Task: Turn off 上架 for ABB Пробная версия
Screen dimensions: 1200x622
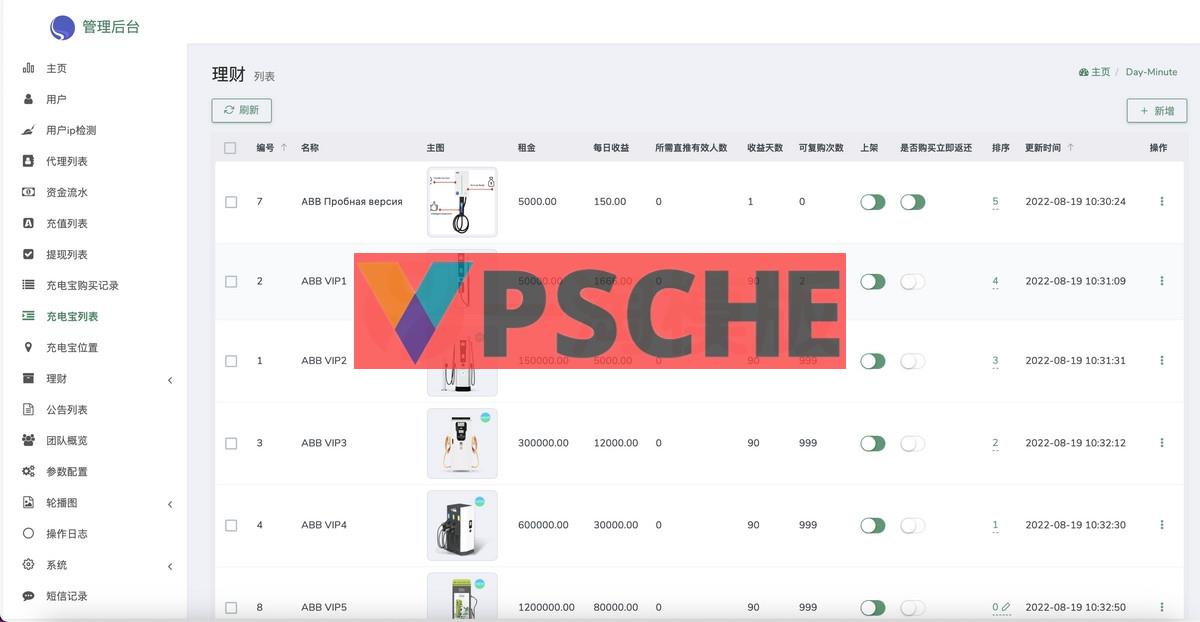Action: pos(872,201)
